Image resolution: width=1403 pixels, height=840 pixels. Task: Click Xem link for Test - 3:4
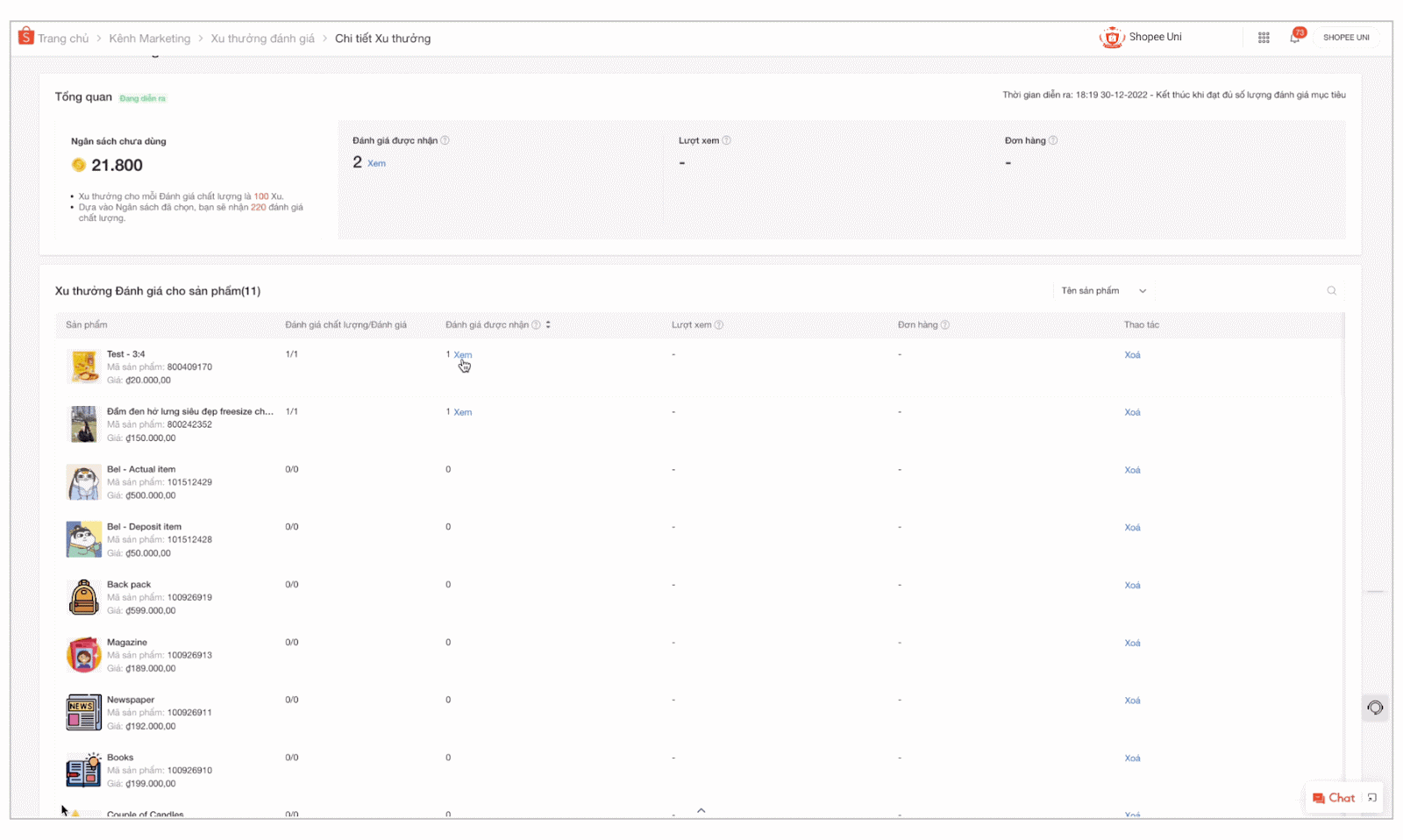pyautogui.click(x=463, y=355)
